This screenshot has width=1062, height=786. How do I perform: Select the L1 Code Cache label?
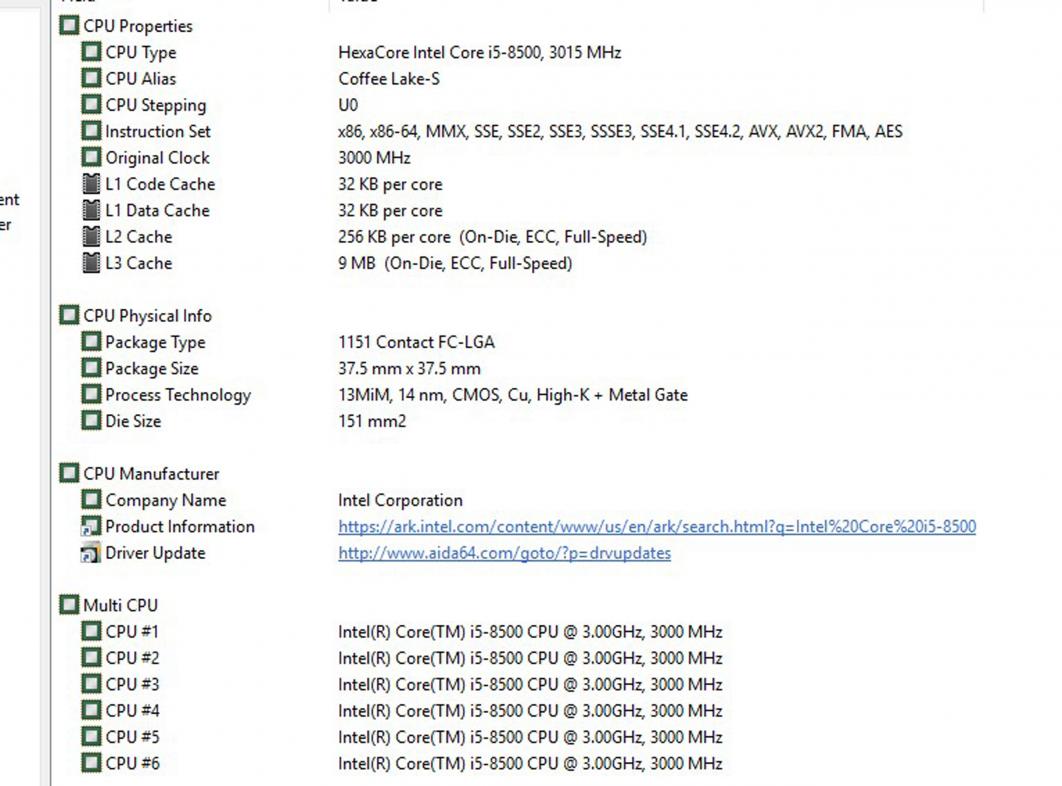pos(160,184)
